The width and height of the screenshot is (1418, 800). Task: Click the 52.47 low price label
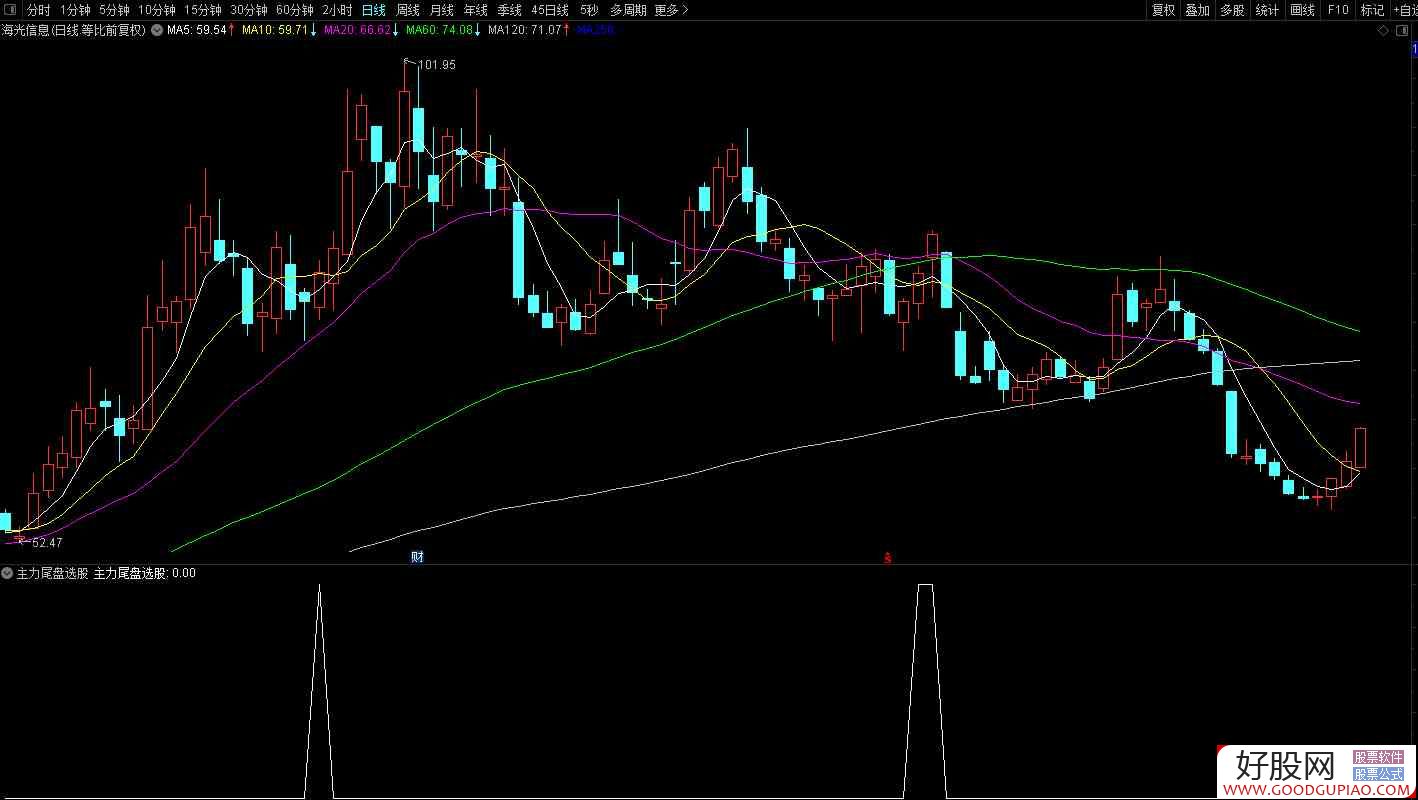46,542
